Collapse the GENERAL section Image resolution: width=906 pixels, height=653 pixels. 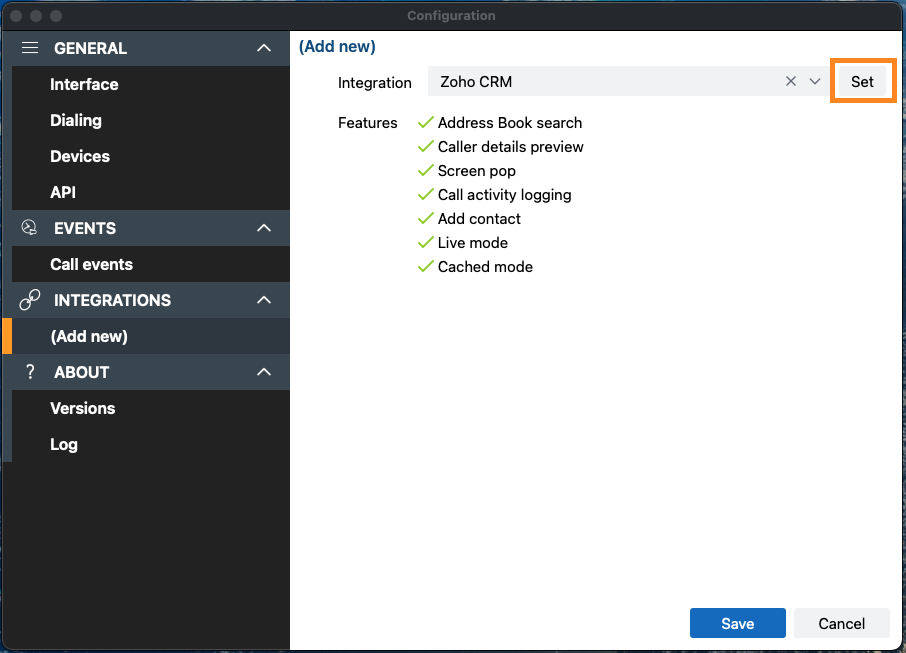pyautogui.click(x=264, y=48)
